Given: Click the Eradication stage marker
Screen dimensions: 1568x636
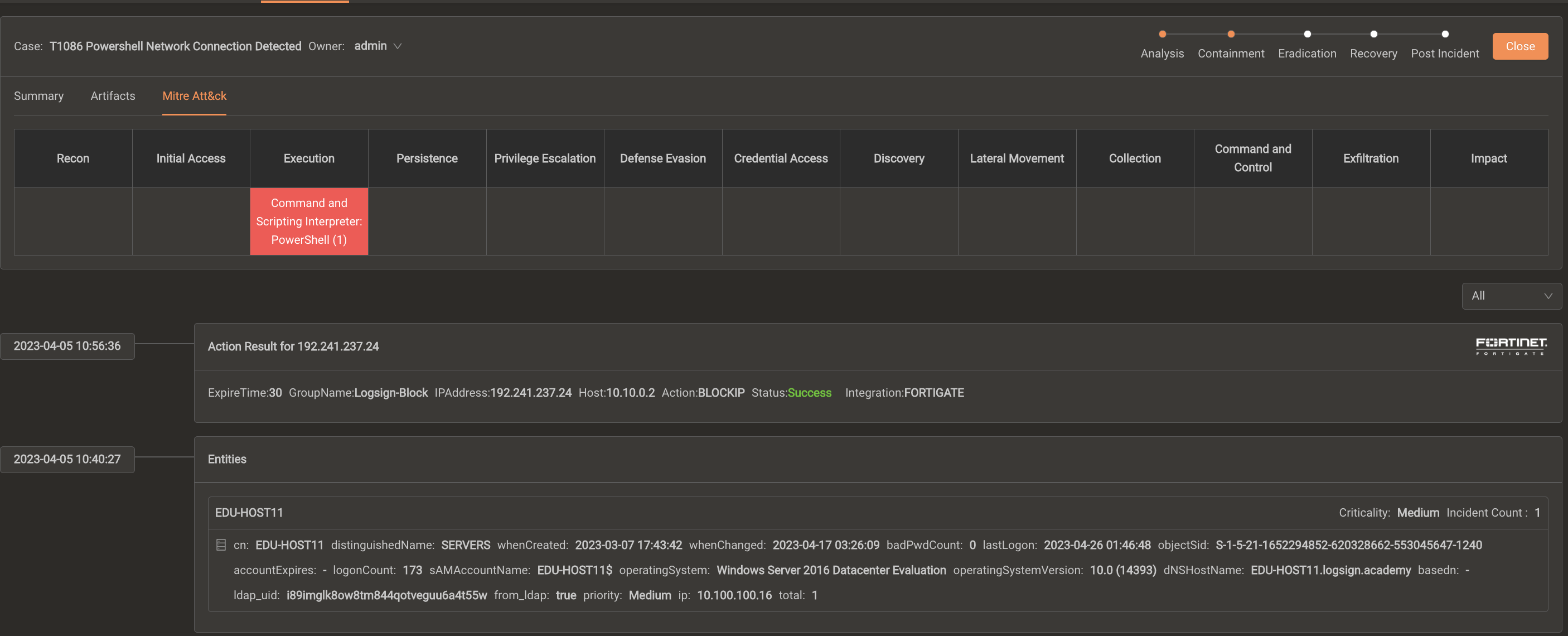Looking at the screenshot, I should [x=1307, y=34].
